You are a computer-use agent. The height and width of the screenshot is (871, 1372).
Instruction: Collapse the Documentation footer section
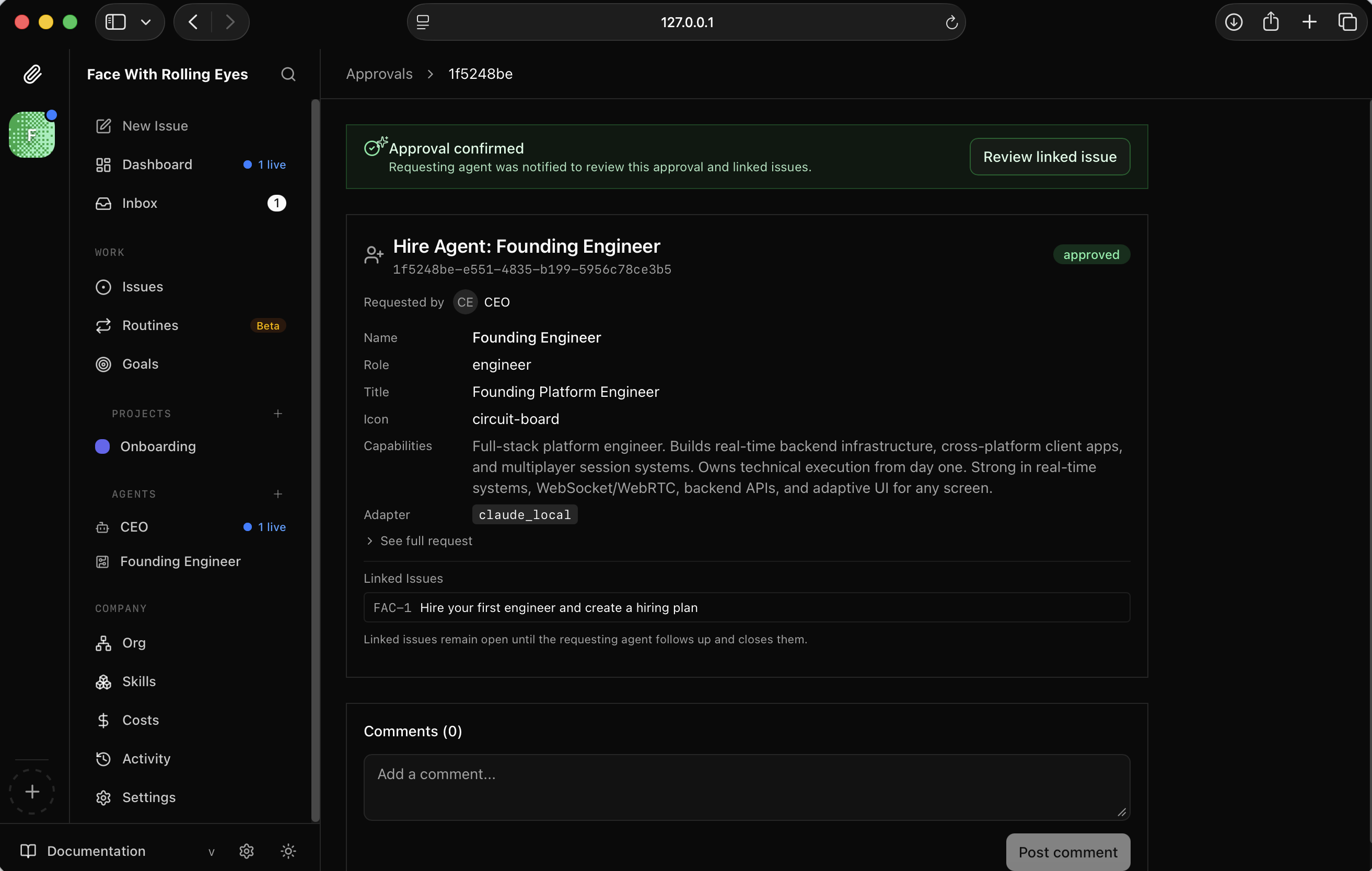[x=211, y=852]
